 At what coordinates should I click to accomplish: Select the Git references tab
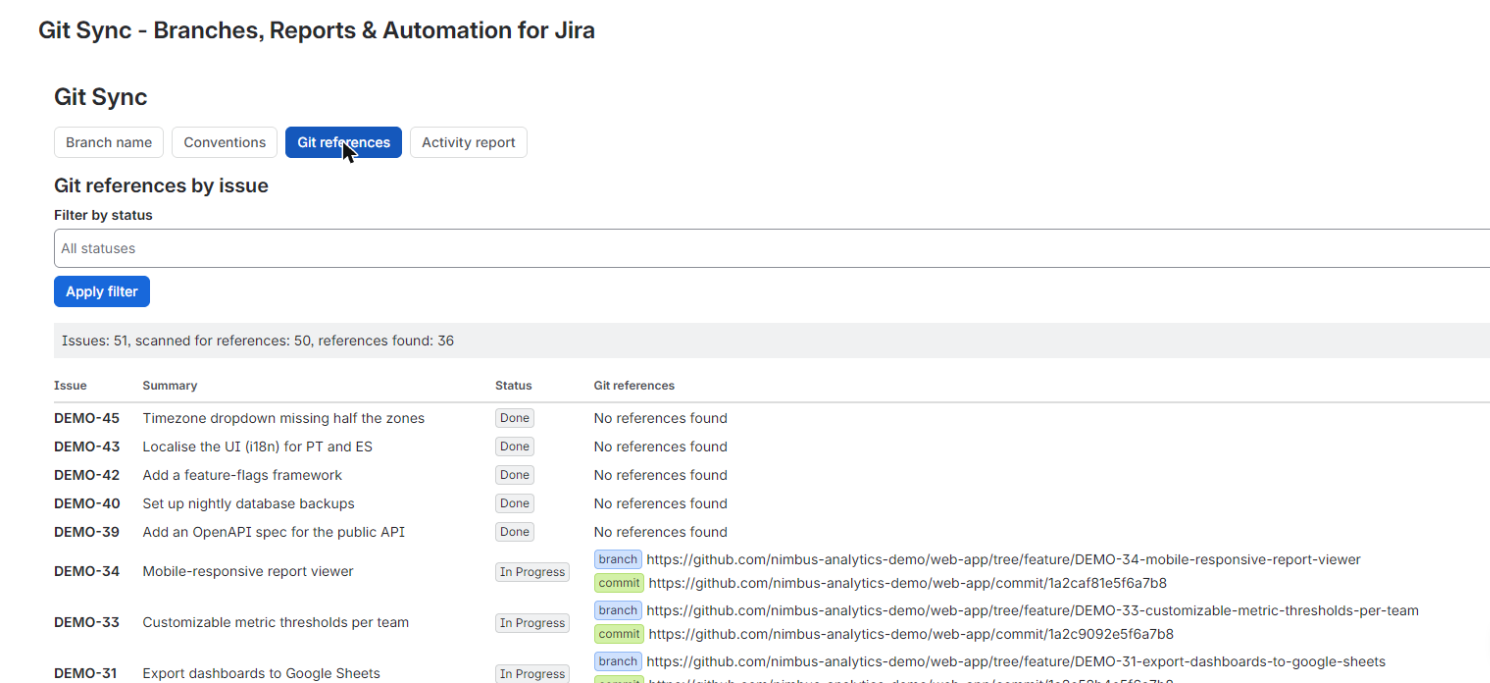343,142
